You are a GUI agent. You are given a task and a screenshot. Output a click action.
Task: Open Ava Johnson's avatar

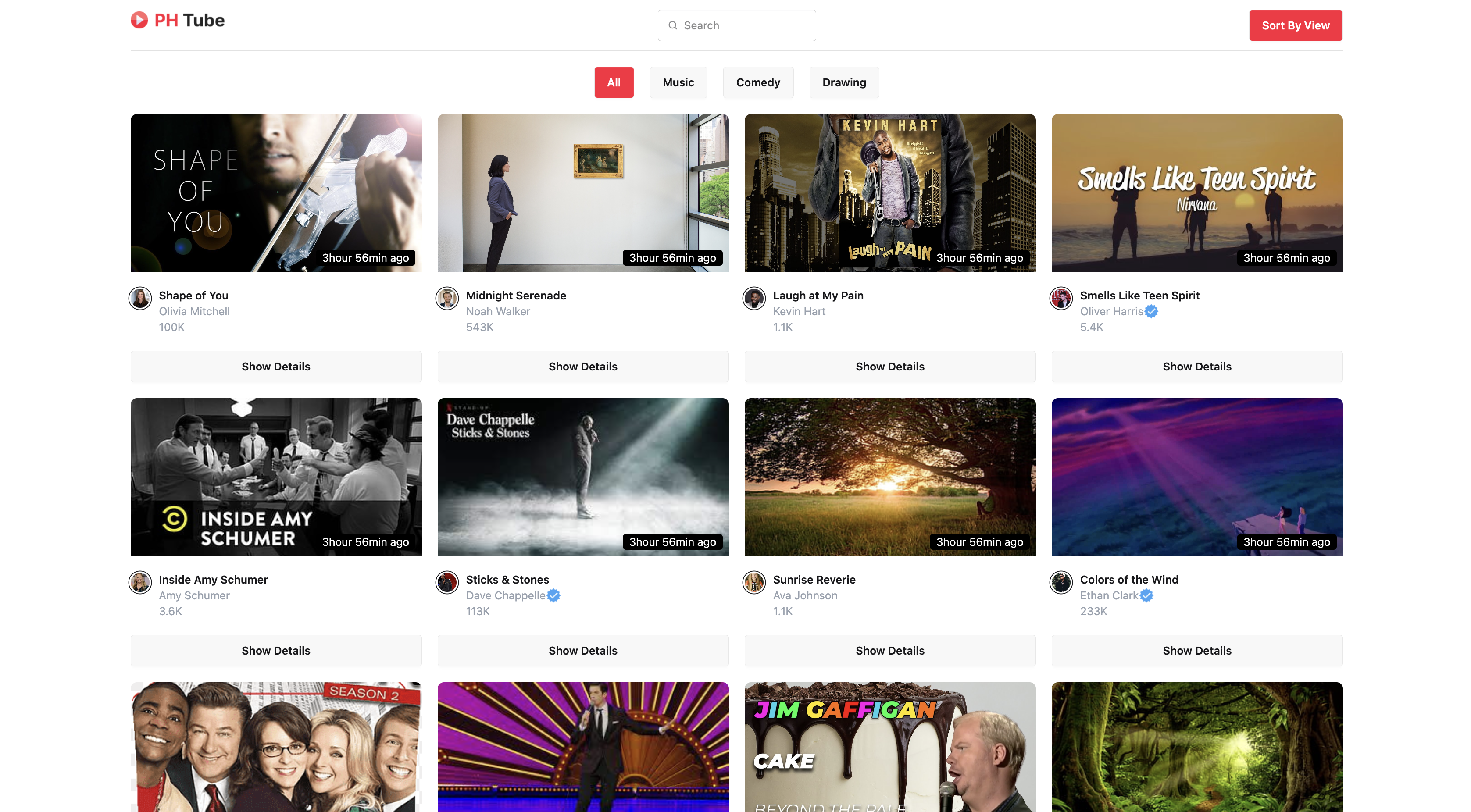[754, 582]
